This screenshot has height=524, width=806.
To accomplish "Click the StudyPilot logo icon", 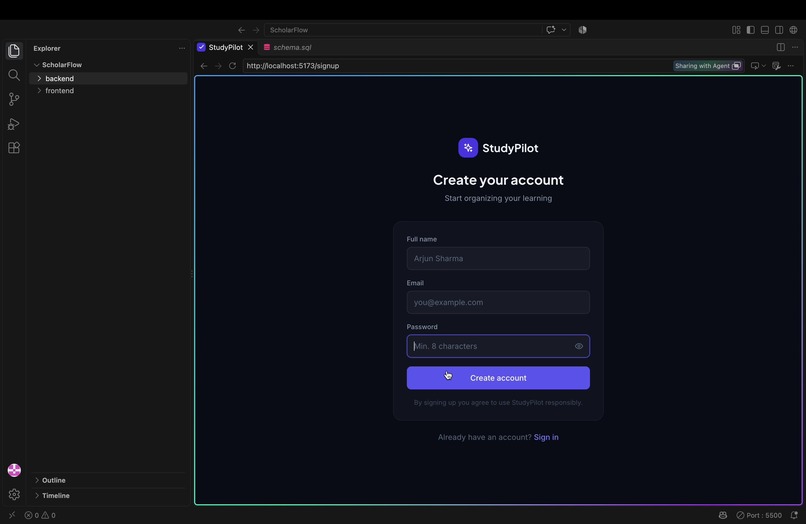I will click(468, 148).
